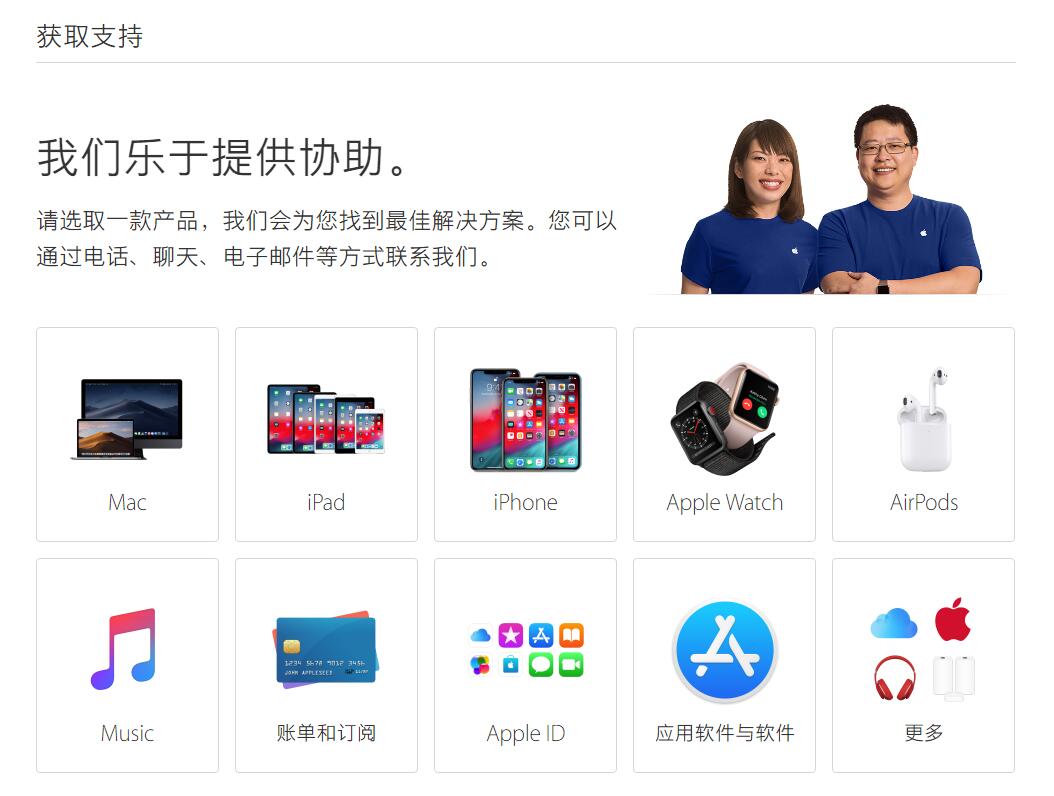Click the support advisors photo

point(831,200)
